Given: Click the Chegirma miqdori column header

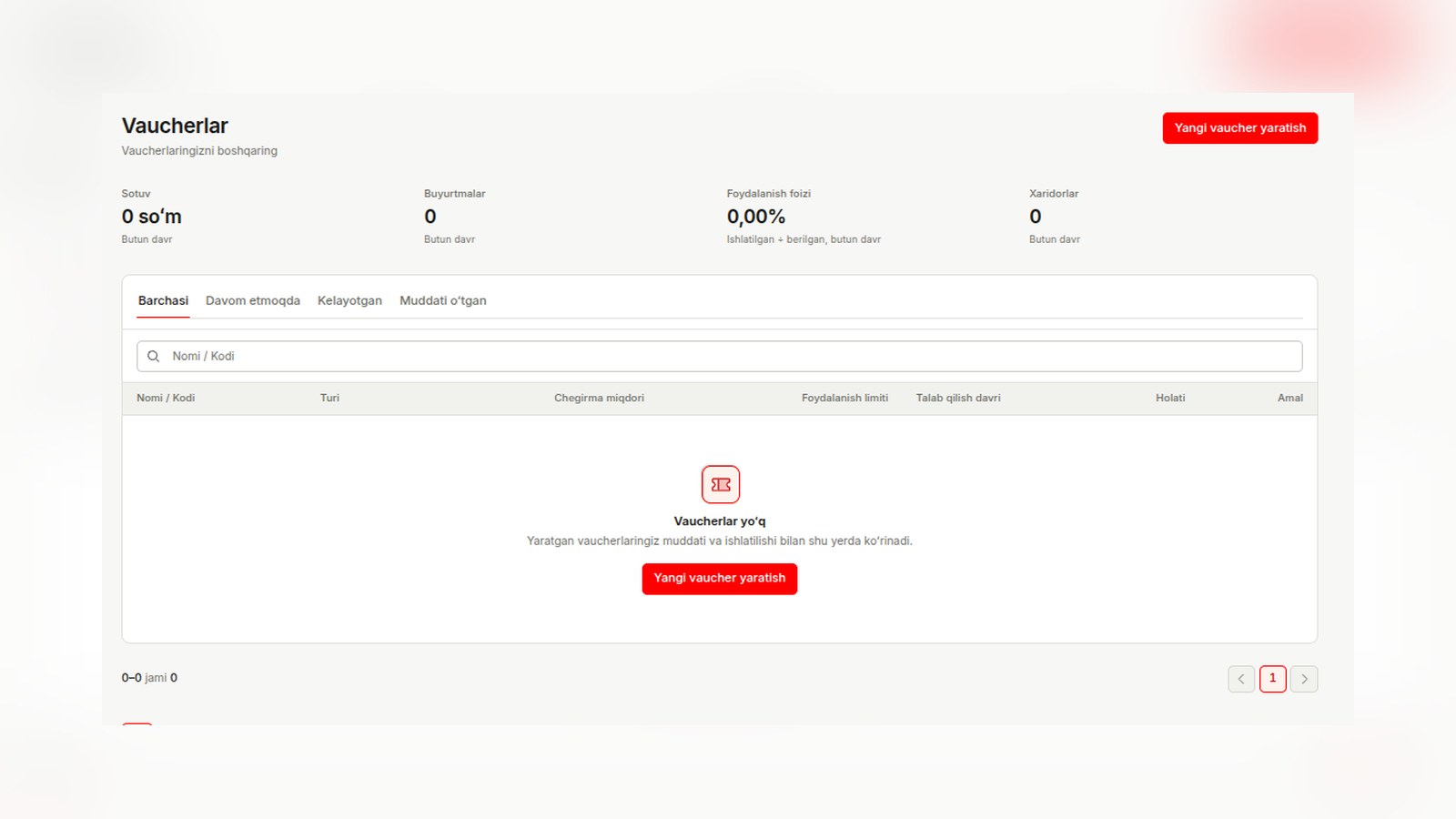Looking at the screenshot, I should (x=599, y=399).
